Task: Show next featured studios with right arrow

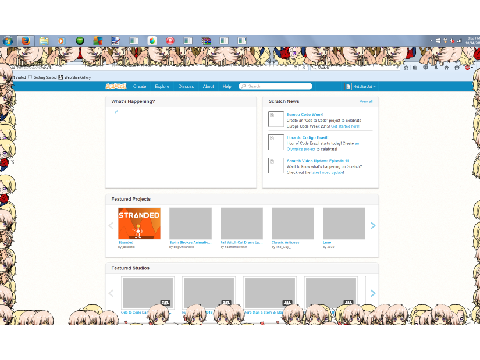Action: click(373, 293)
